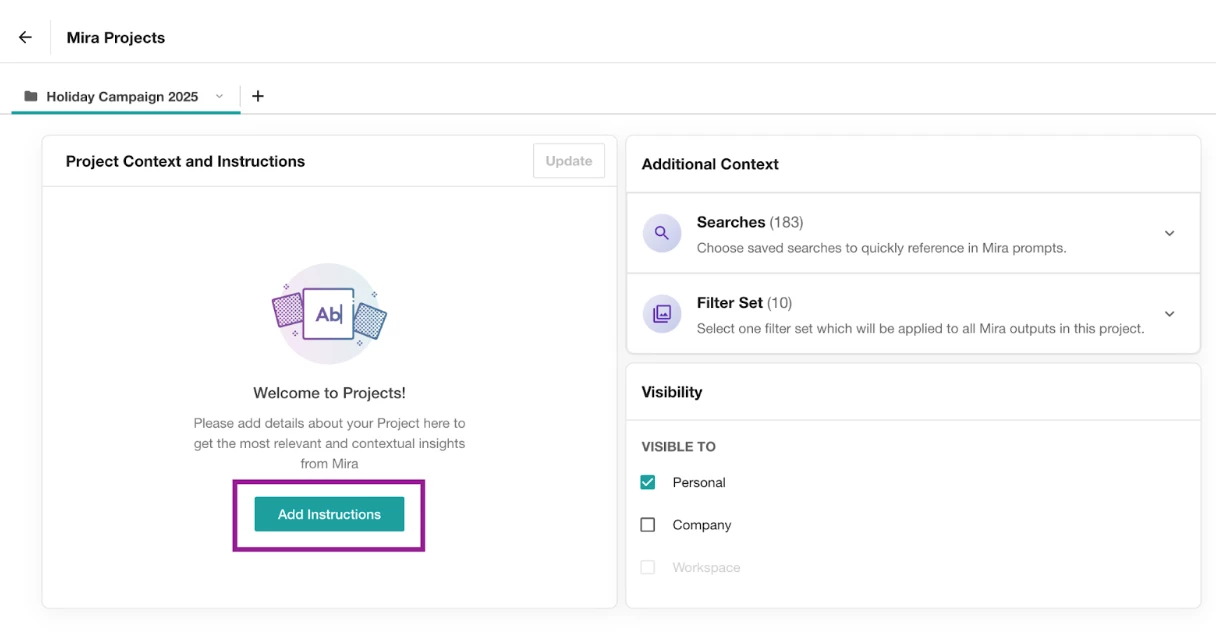Click the back arrow icon

[x=25, y=37]
